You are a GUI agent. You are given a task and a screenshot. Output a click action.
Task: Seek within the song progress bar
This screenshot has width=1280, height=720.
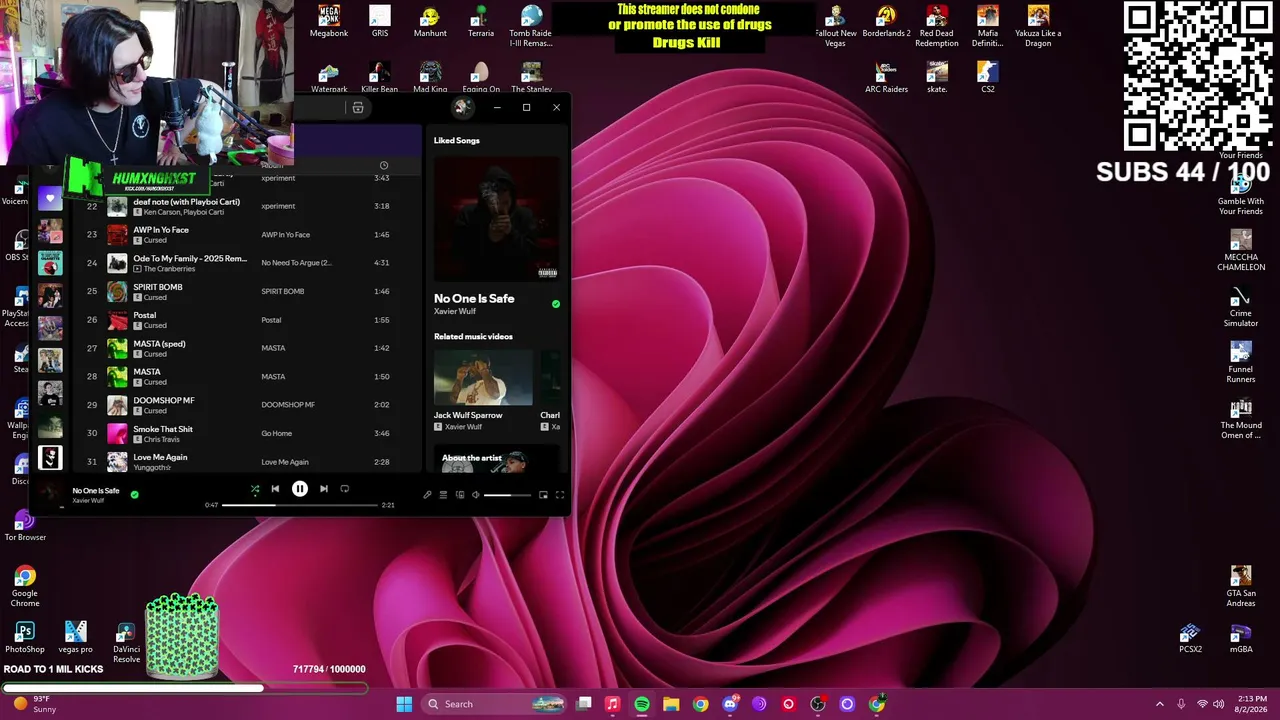[x=300, y=505]
